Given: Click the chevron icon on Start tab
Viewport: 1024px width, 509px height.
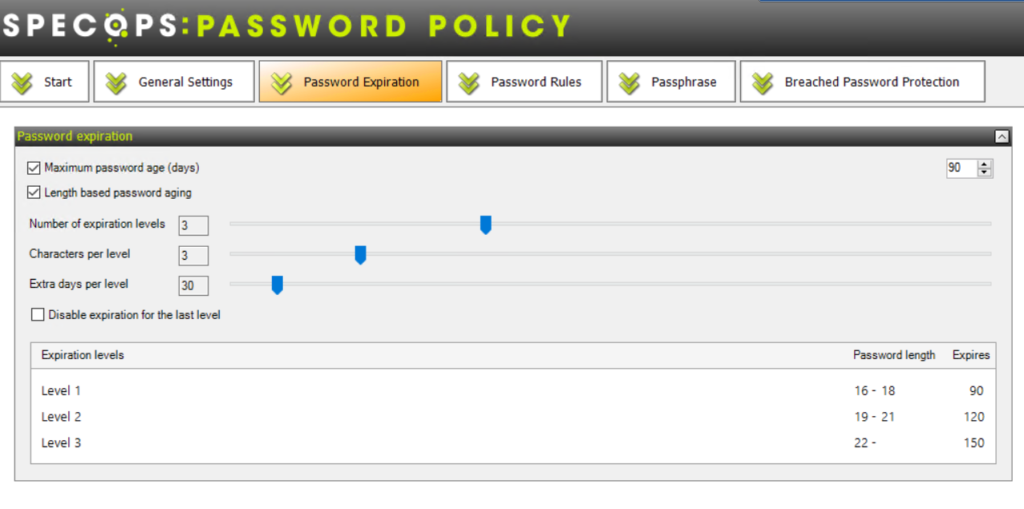Looking at the screenshot, I should click(x=22, y=82).
